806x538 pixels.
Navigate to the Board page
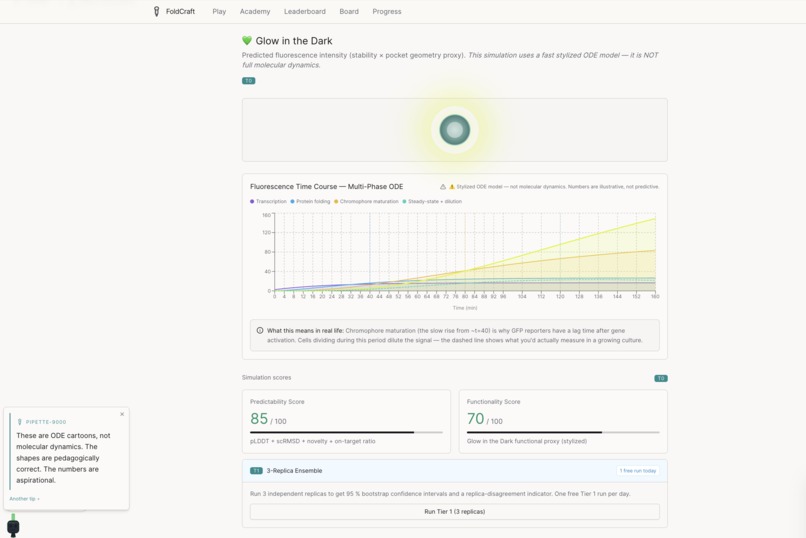pyautogui.click(x=349, y=11)
